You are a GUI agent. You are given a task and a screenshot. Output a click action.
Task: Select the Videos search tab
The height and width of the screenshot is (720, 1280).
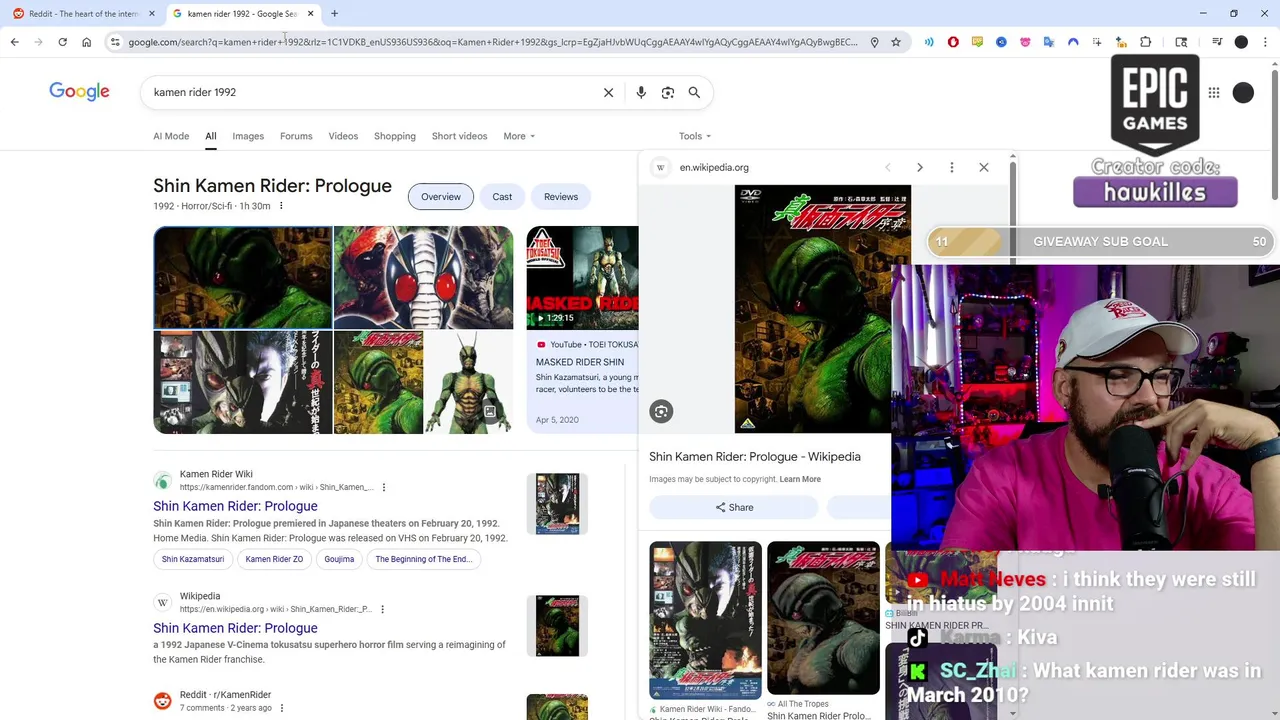click(343, 136)
